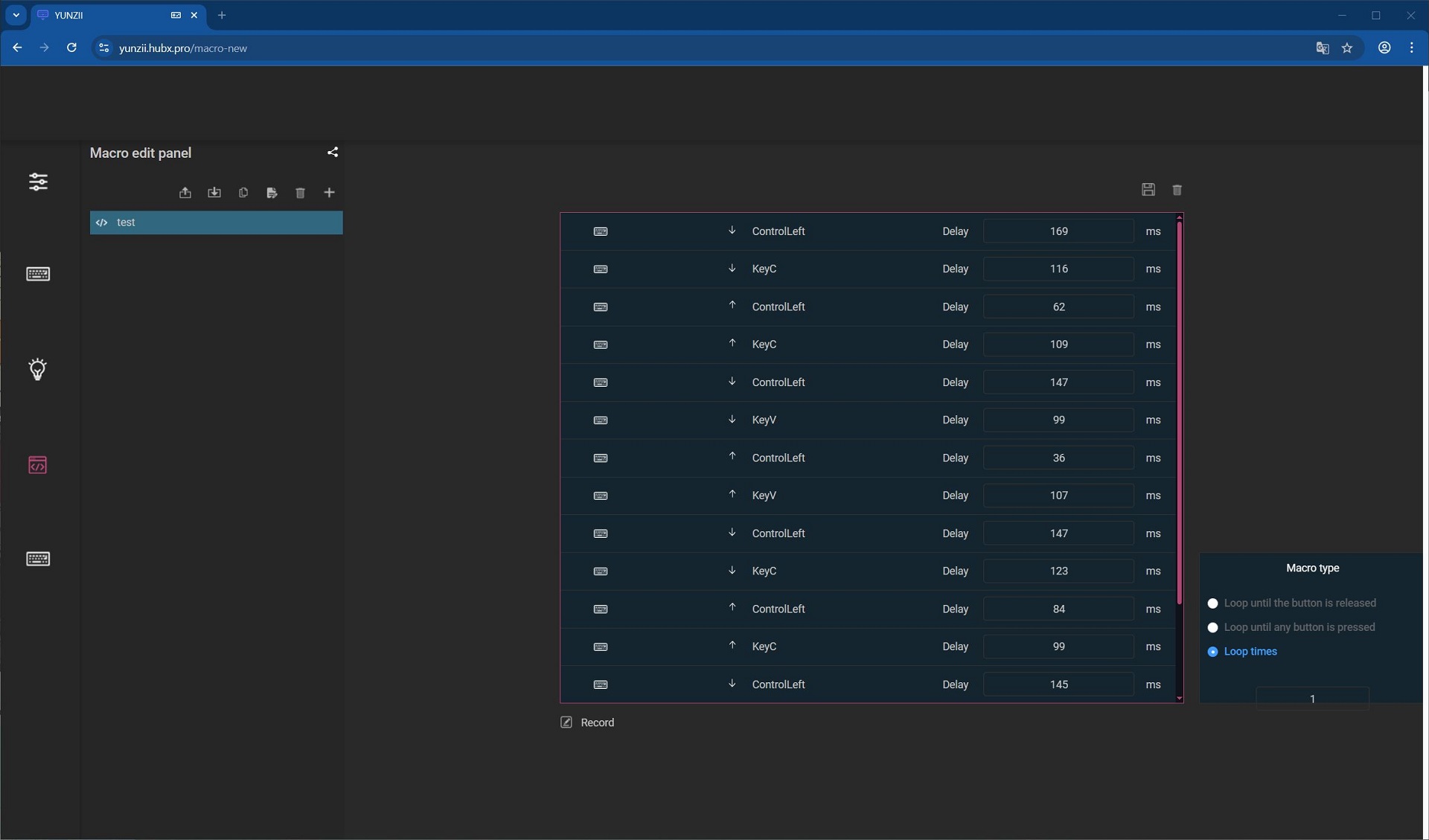Image resolution: width=1429 pixels, height=840 pixels.
Task: Add a new macro with the plus icon
Action: [x=329, y=193]
